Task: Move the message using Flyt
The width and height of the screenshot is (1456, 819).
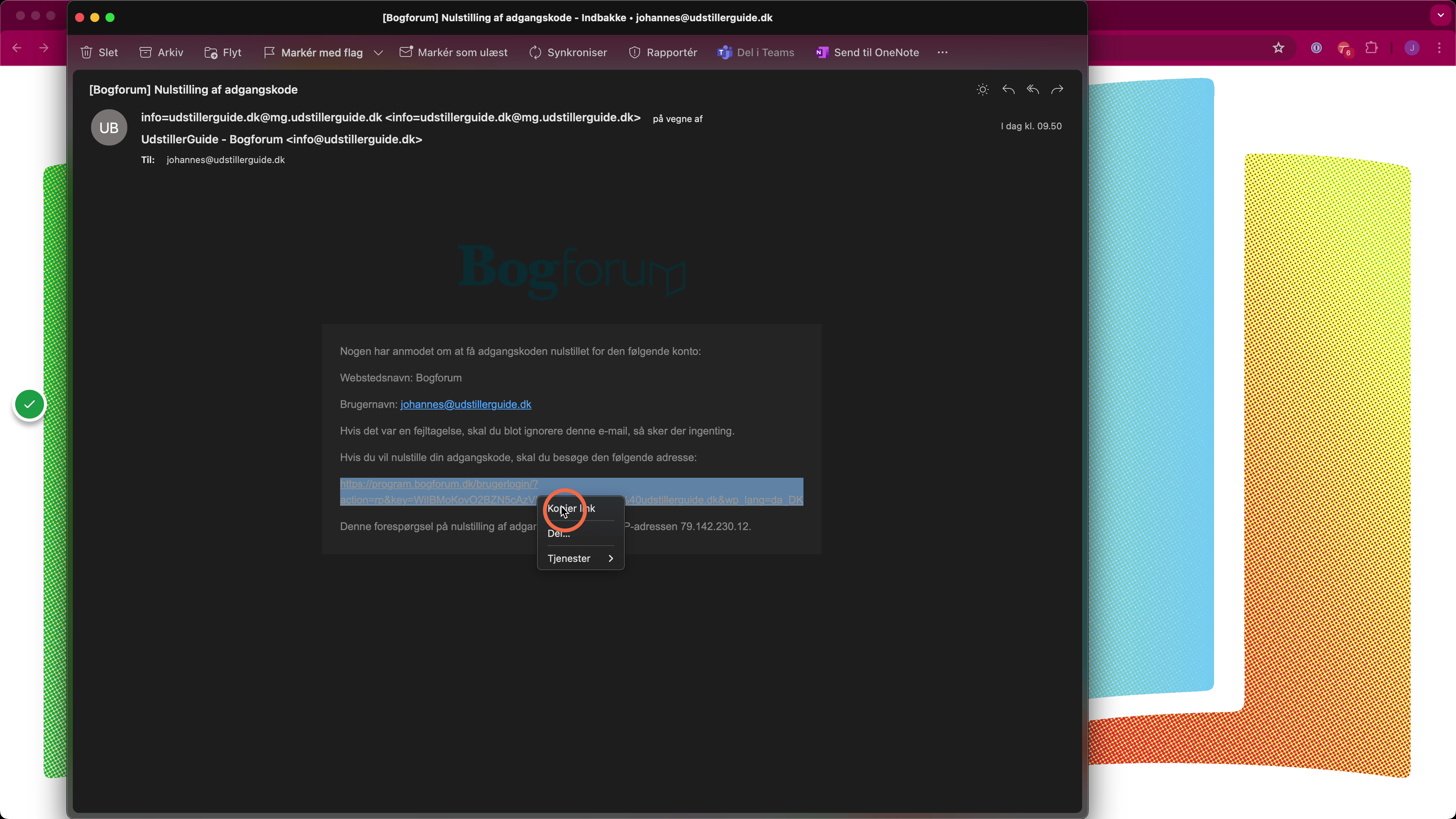Action: [x=223, y=53]
